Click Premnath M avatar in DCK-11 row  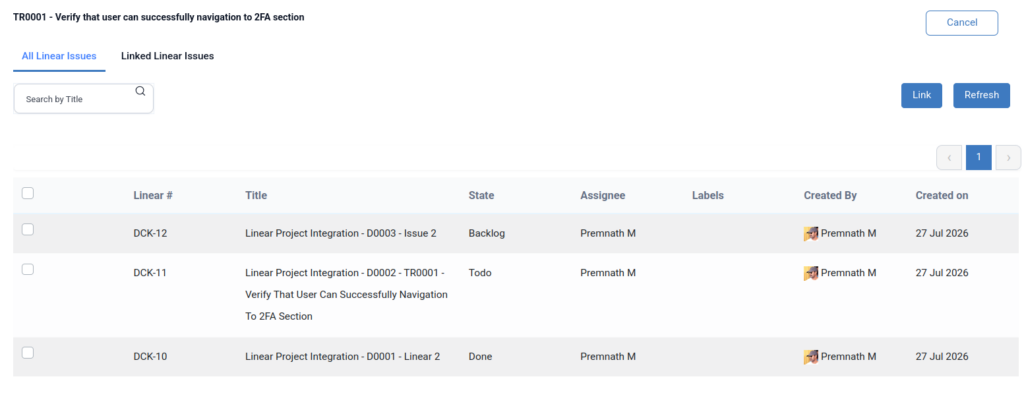tap(811, 273)
